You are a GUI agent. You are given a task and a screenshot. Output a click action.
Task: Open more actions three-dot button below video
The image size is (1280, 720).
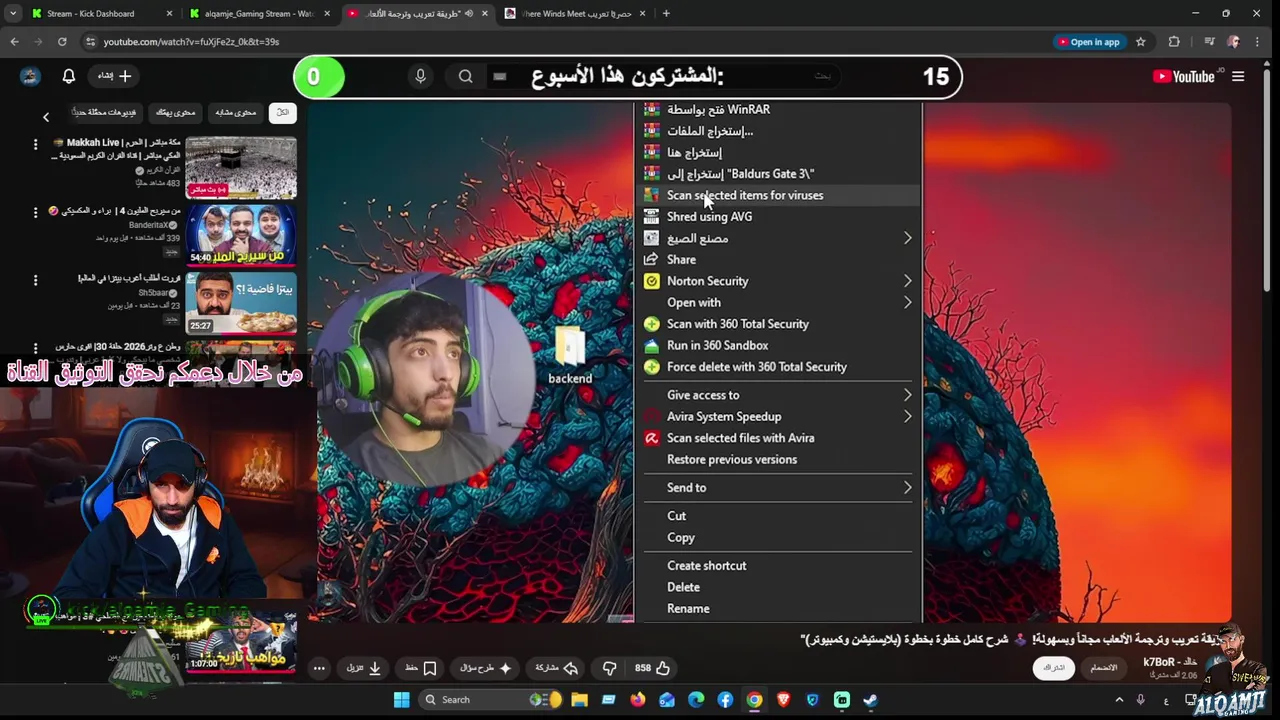pyautogui.click(x=319, y=668)
